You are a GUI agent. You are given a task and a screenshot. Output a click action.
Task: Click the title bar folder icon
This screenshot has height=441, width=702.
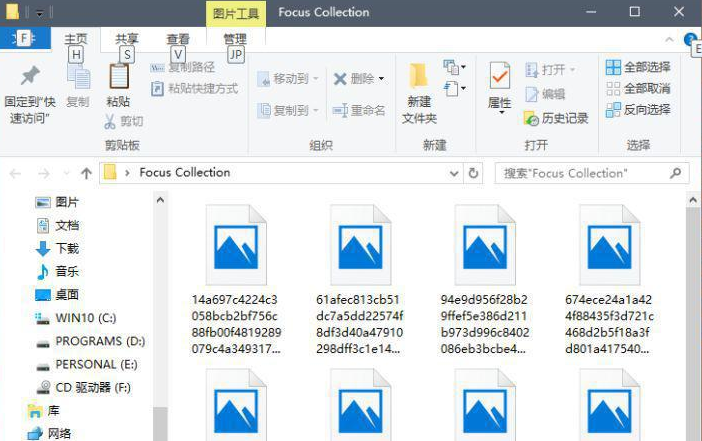12,12
